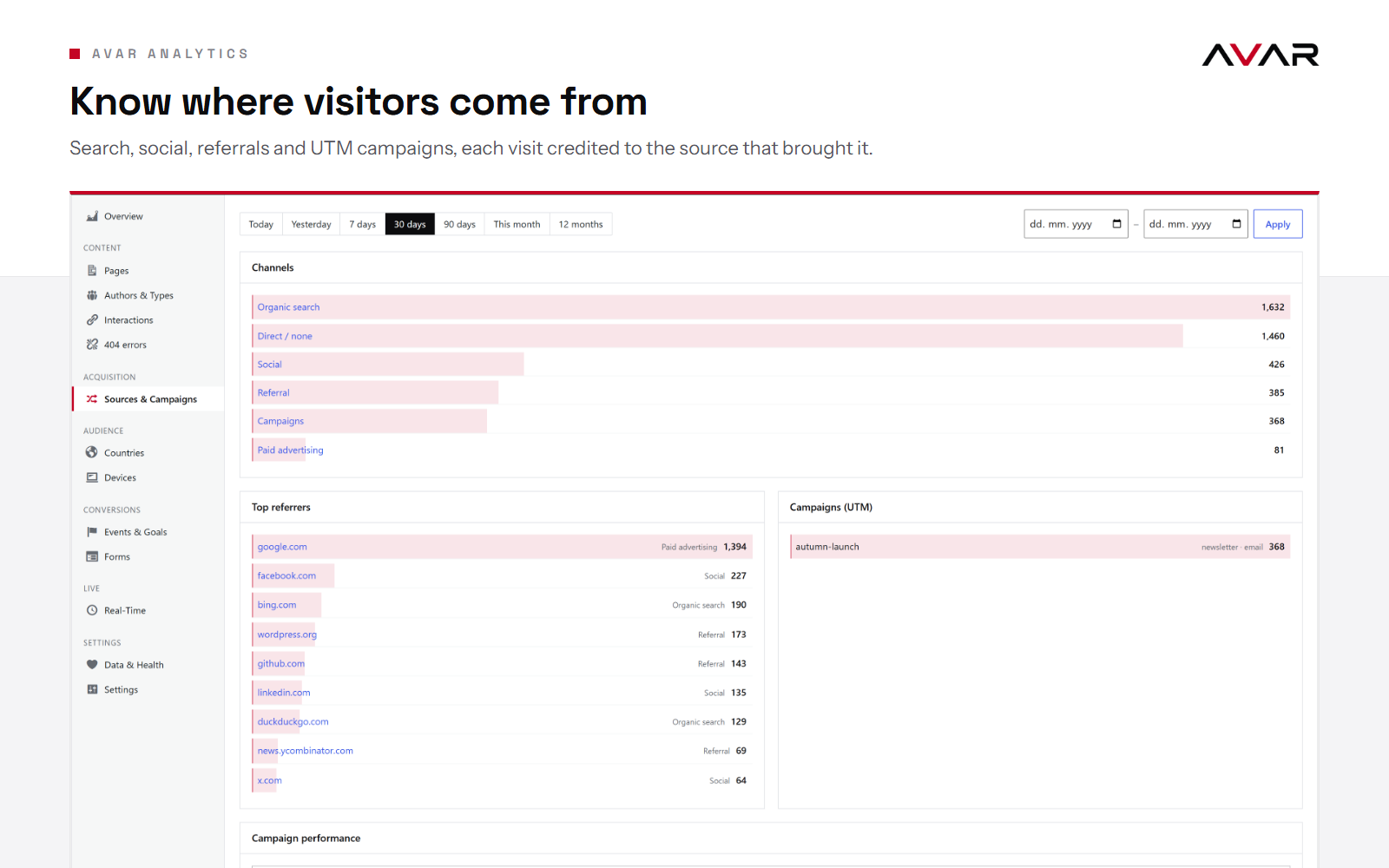Open the Paid advertising channel link
The height and width of the screenshot is (868, 1389).
(x=291, y=450)
